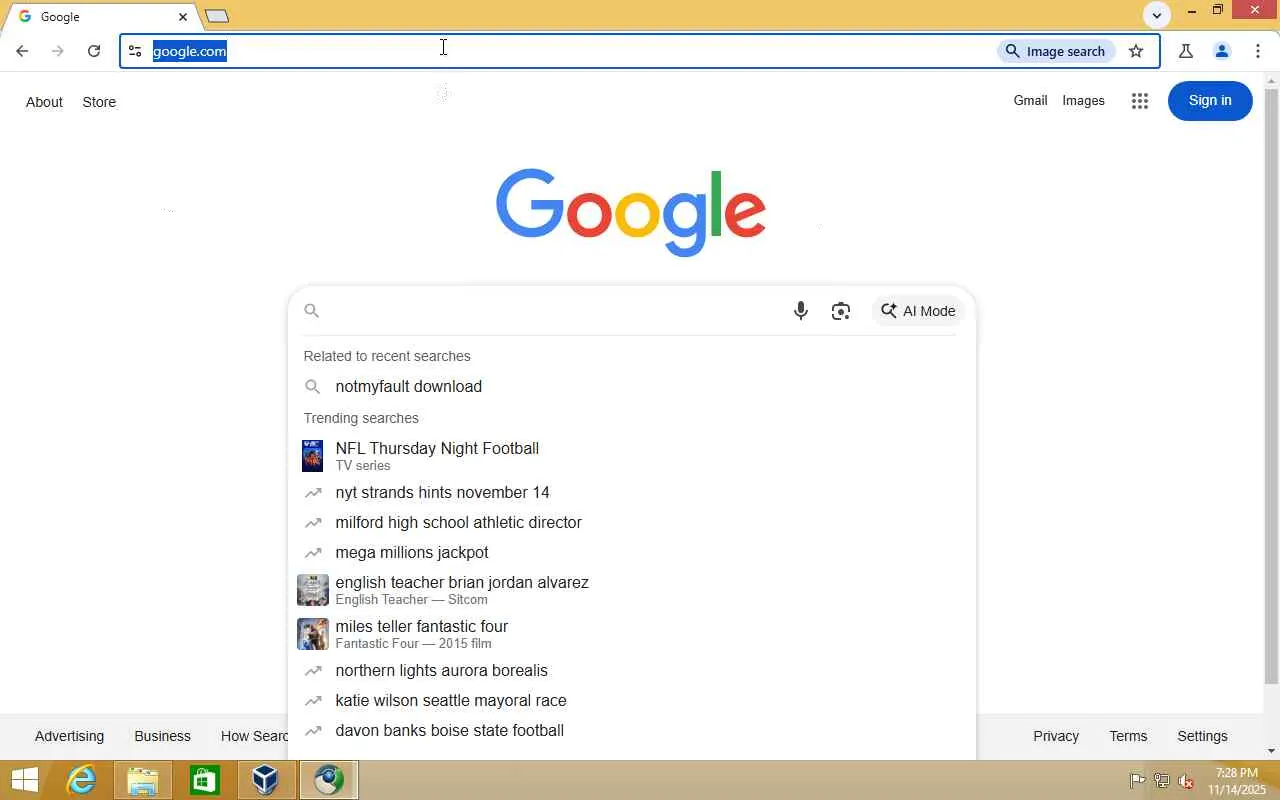Image resolution: width=1280 pixels, height=800 pixels.
Task: Open the tab search dropdown
Action: [x=1157, y=15]
